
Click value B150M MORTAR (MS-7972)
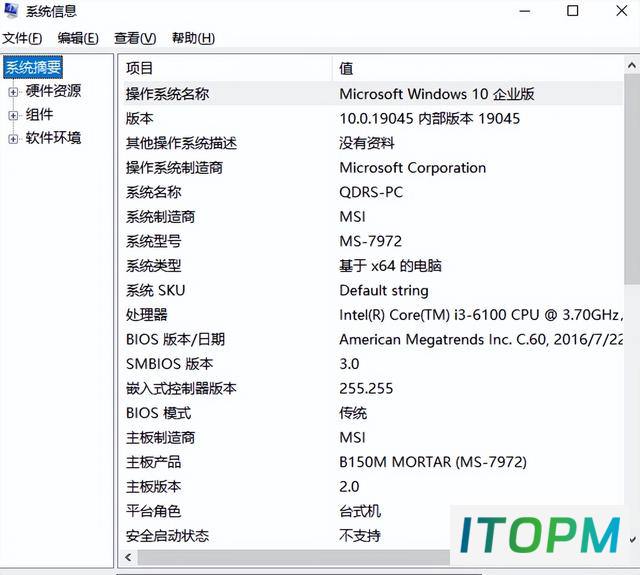(433, 462)
